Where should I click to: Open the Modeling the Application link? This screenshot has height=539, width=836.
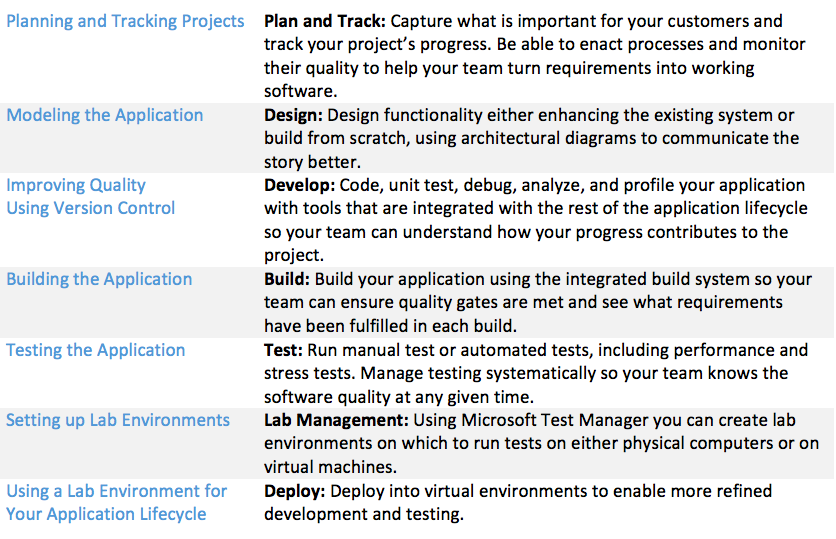104,115
